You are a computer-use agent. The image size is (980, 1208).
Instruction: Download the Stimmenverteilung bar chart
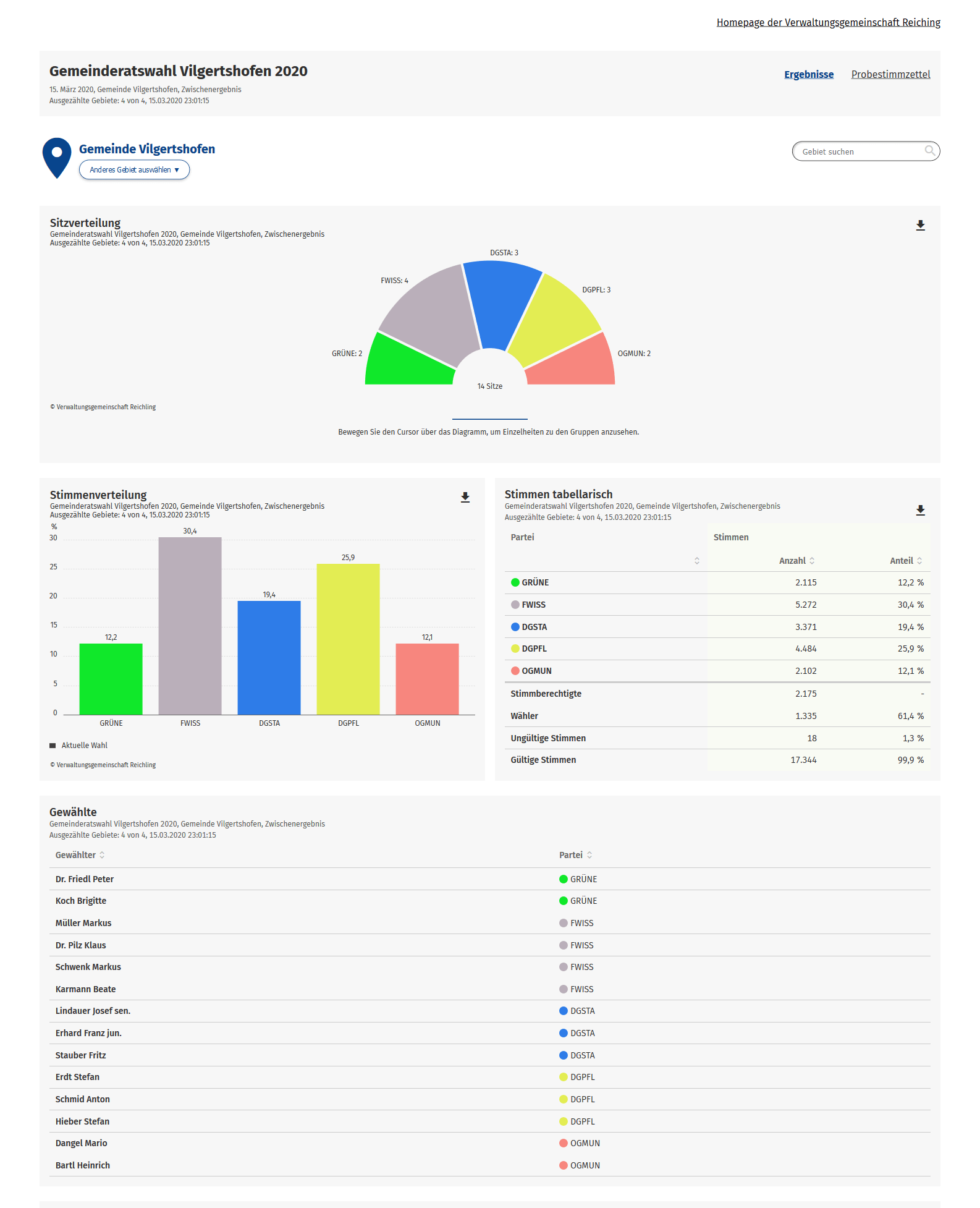[465, 498]
